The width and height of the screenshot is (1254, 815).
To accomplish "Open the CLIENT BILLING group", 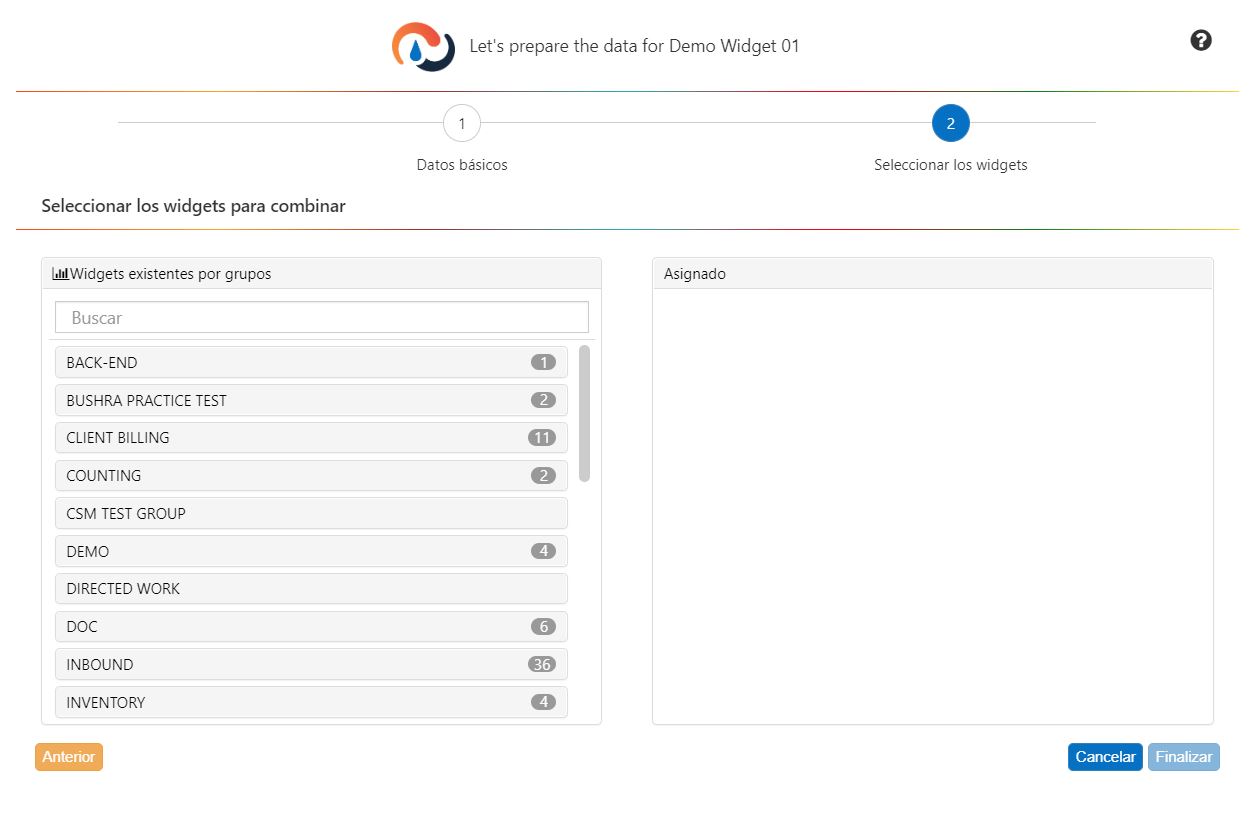I will point(311,438).
